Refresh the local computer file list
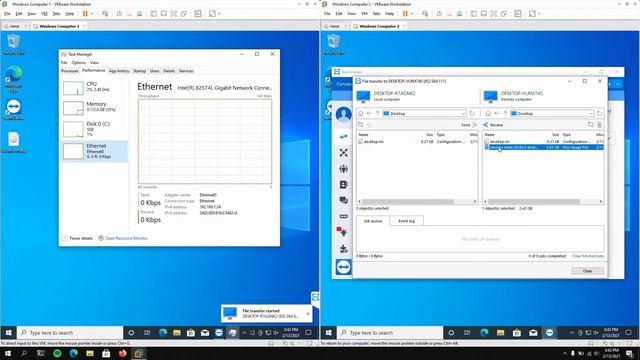 (472, 113)
